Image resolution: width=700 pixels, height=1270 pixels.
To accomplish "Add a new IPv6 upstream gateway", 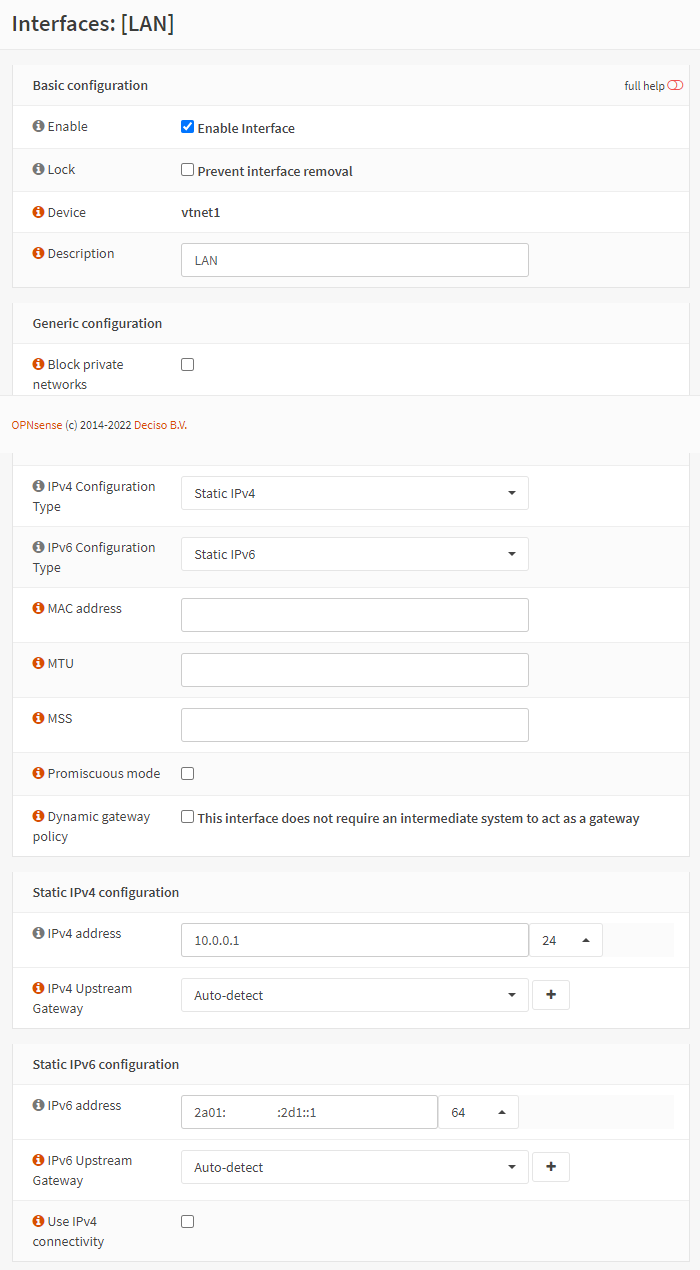I will (x=551, y=1167).
